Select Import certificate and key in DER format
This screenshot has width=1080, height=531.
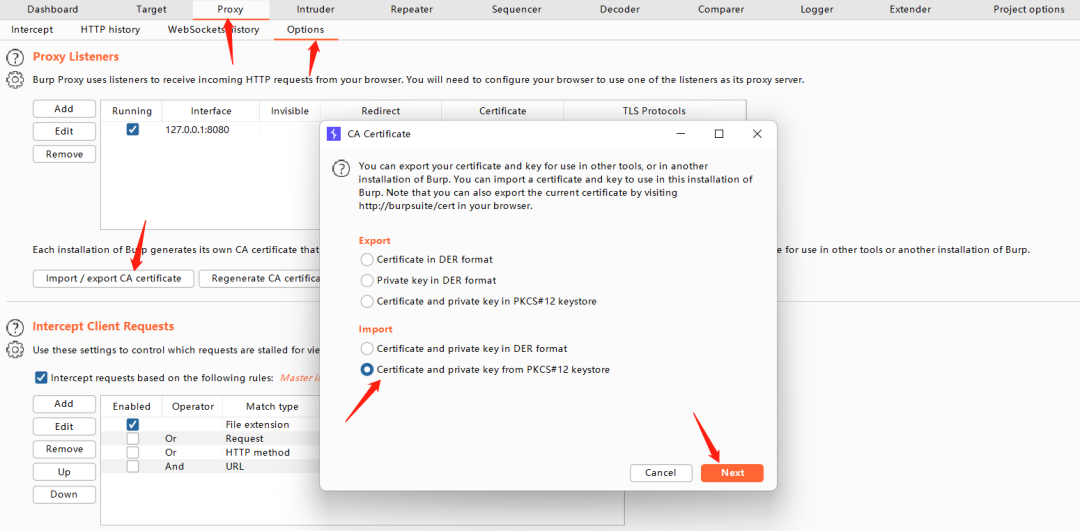click(367, 348)
